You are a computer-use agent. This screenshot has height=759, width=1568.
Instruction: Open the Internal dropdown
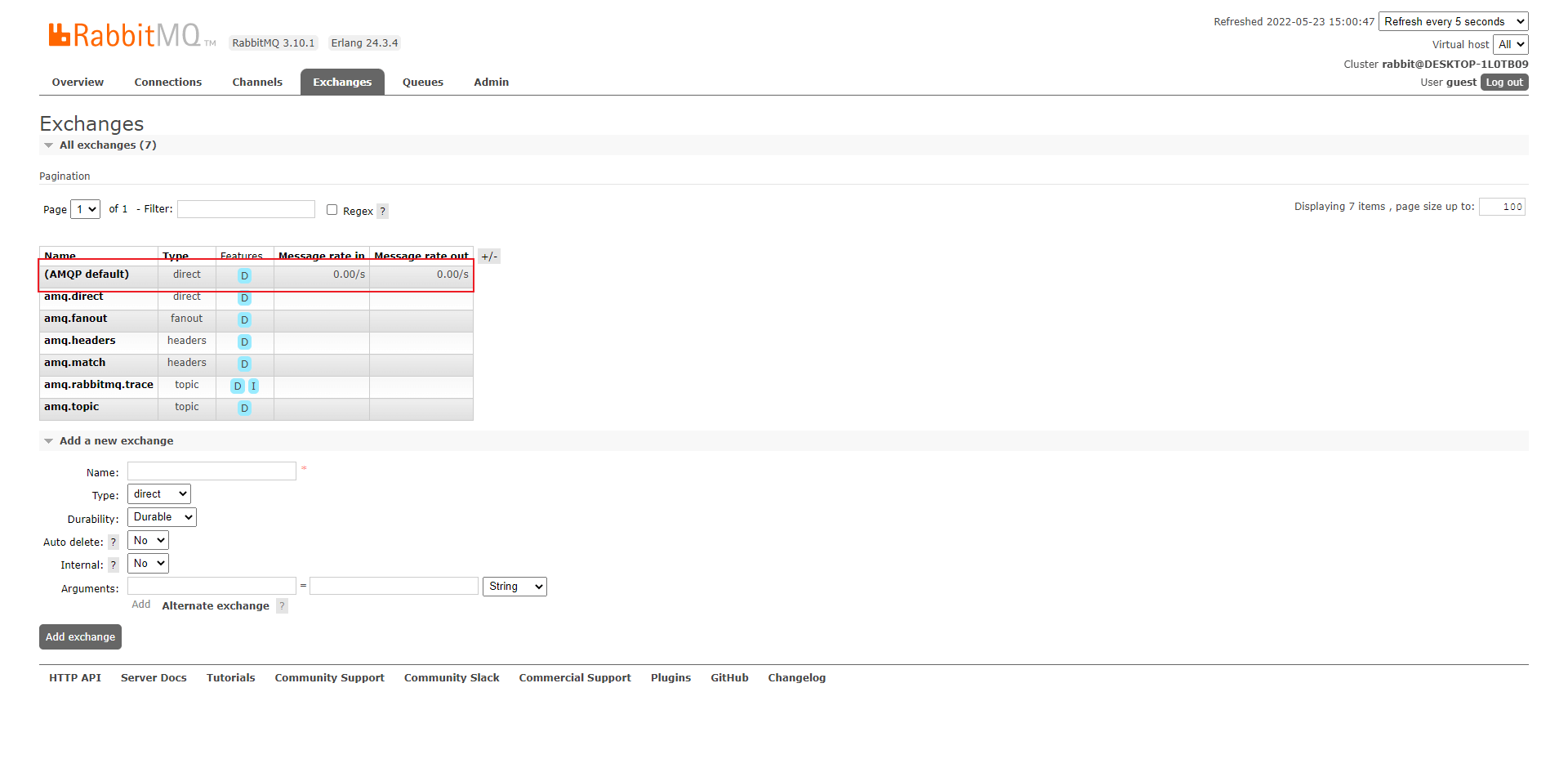[x=148, y=563]
